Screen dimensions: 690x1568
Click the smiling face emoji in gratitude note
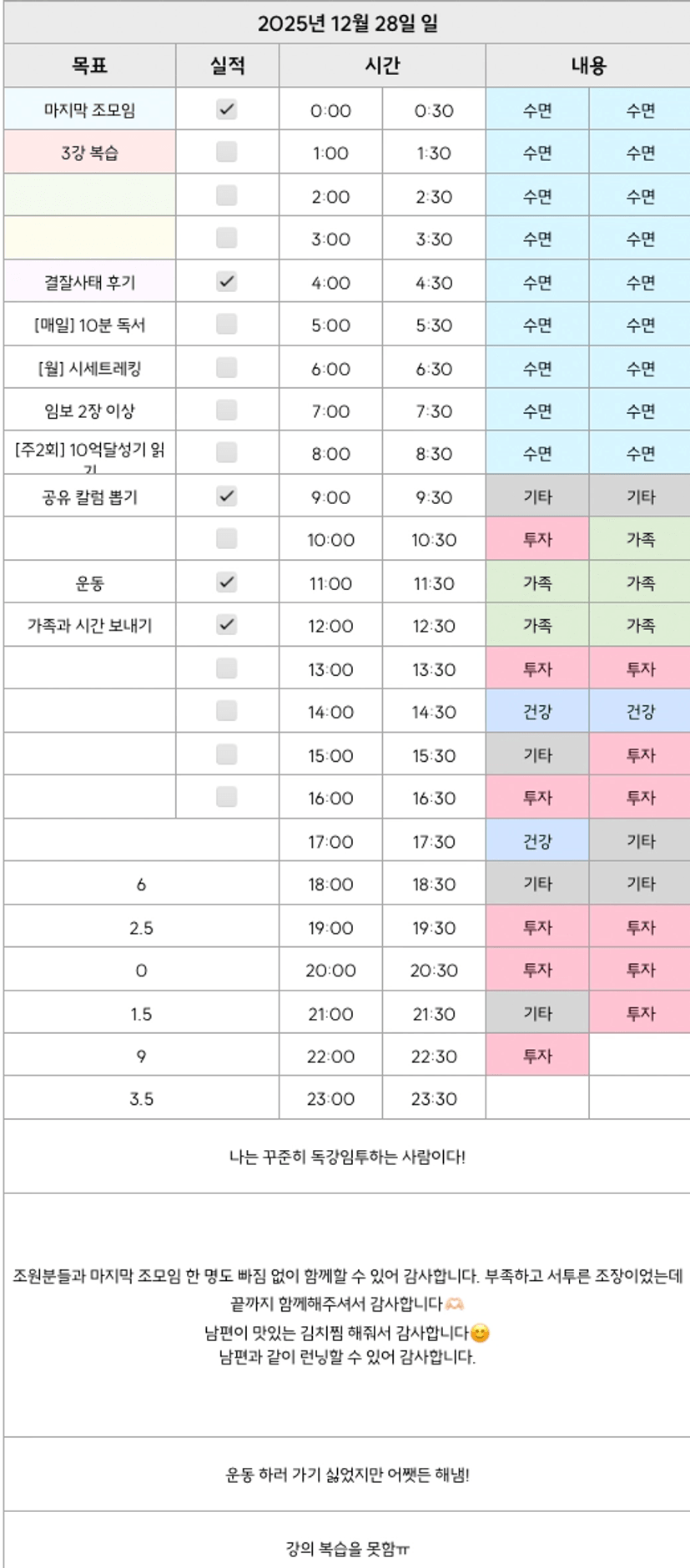pos(480,1333)
